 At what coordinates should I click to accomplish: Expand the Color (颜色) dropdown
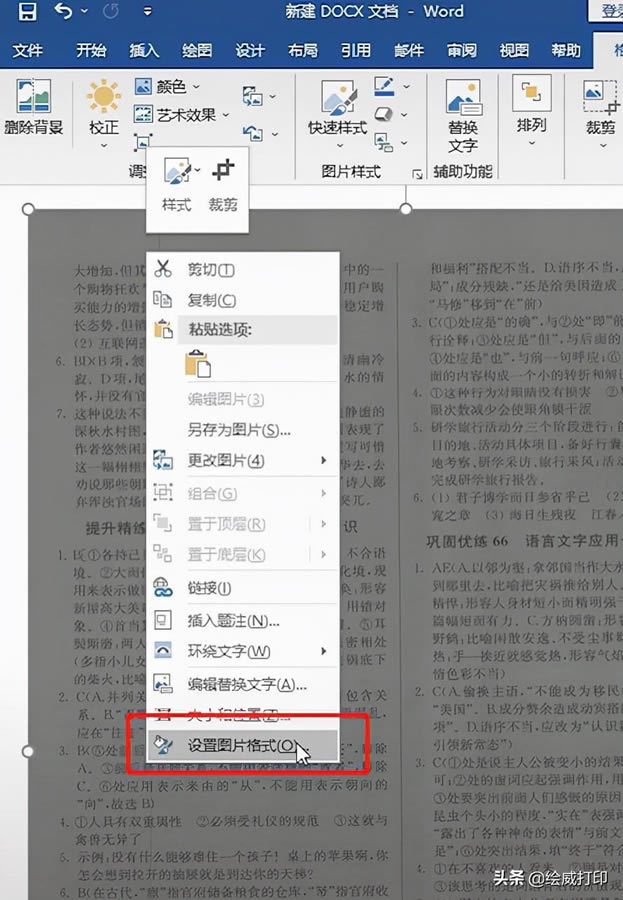172,88
